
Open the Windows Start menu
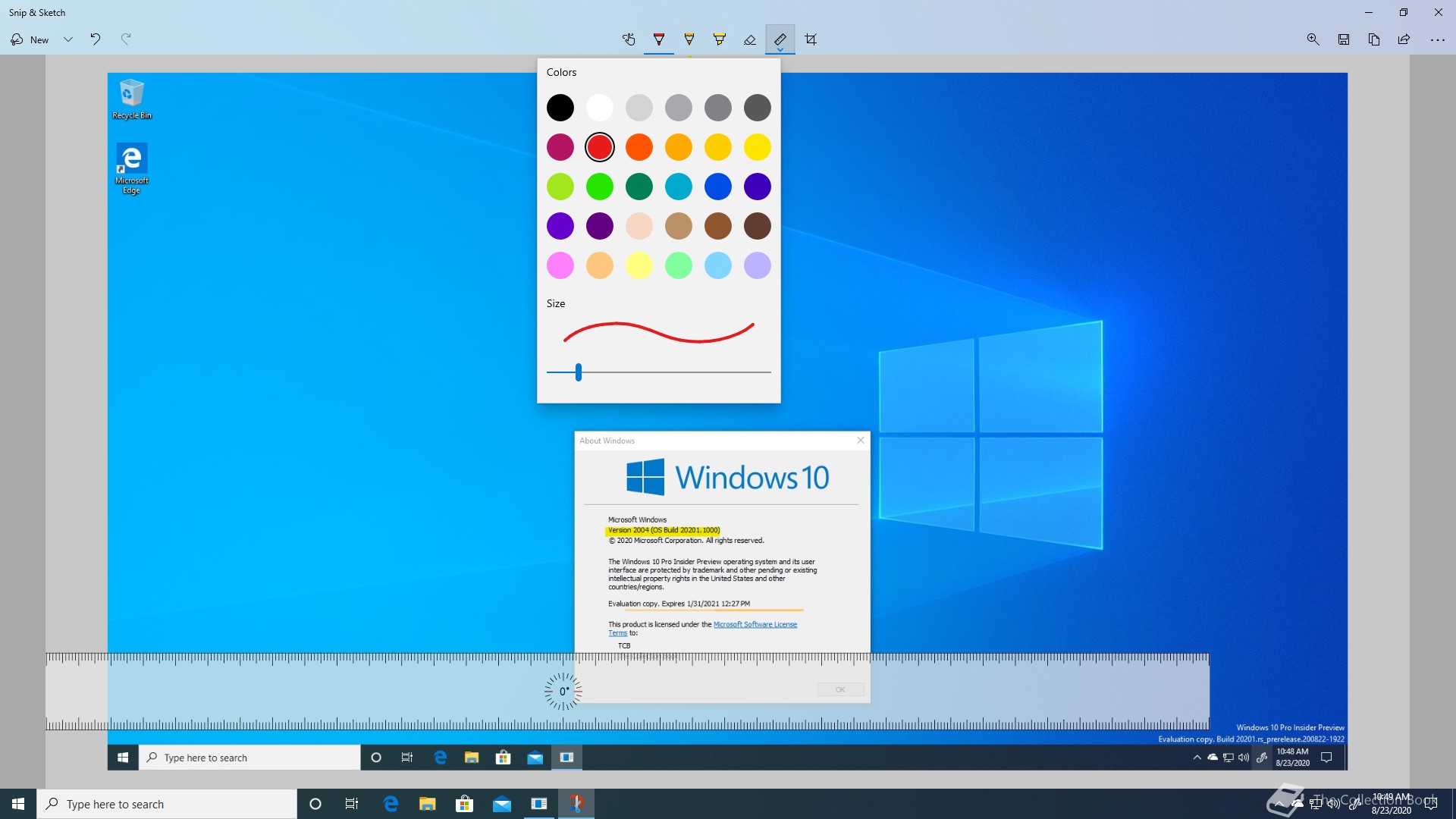(18, 804)
